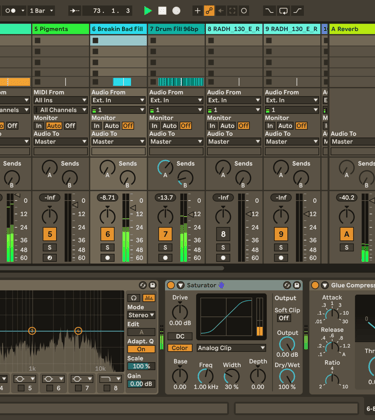Click the pan knob on track 8
This screenshot has width=375, height=420.
[223, 216]
